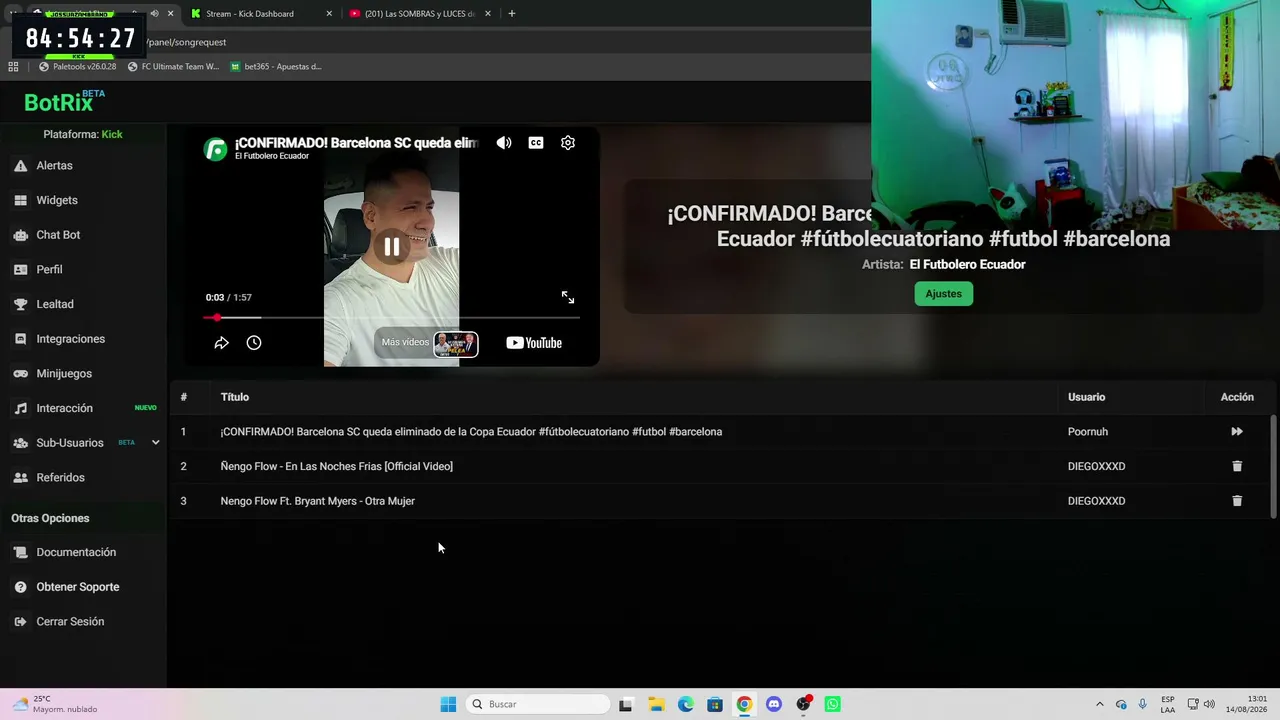Open the Lealtad trophy icon
The width and height of the screenshot is (1280, 720).
[x=20, y=304]
